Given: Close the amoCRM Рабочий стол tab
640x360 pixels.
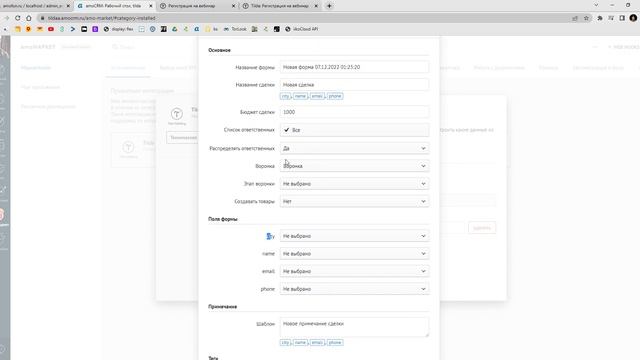Looking at the screenshot, I should pos(151,6).
